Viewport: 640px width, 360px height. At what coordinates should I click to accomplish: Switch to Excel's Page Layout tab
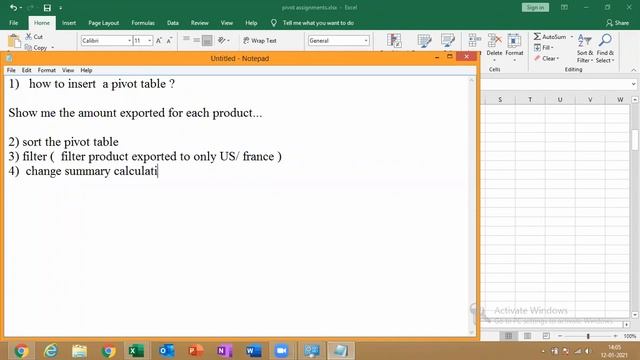[104, 23]
